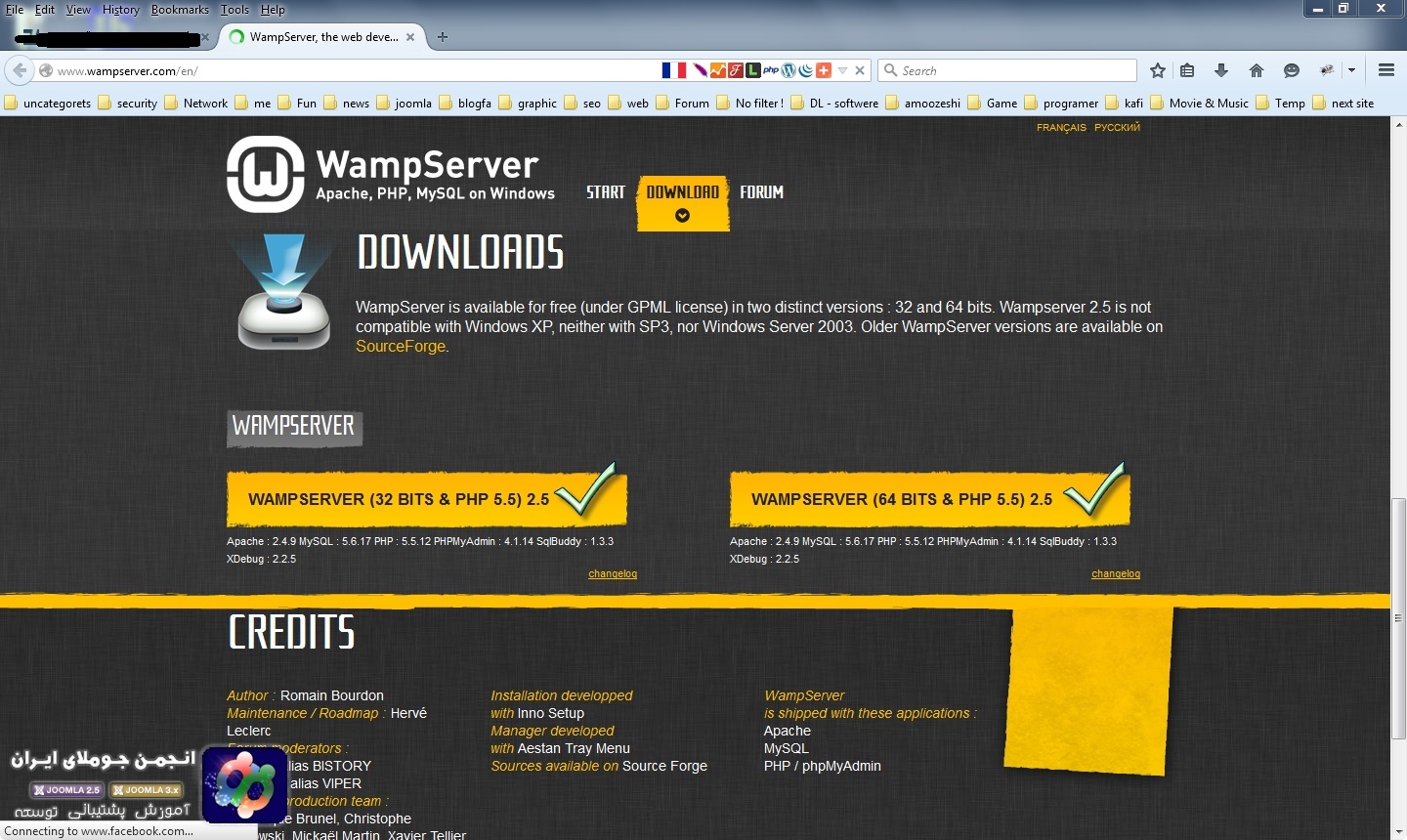1407x840 pixels.
Task: Open the Downloads arrow icon in toolbar
Action: pos(1221,70)
